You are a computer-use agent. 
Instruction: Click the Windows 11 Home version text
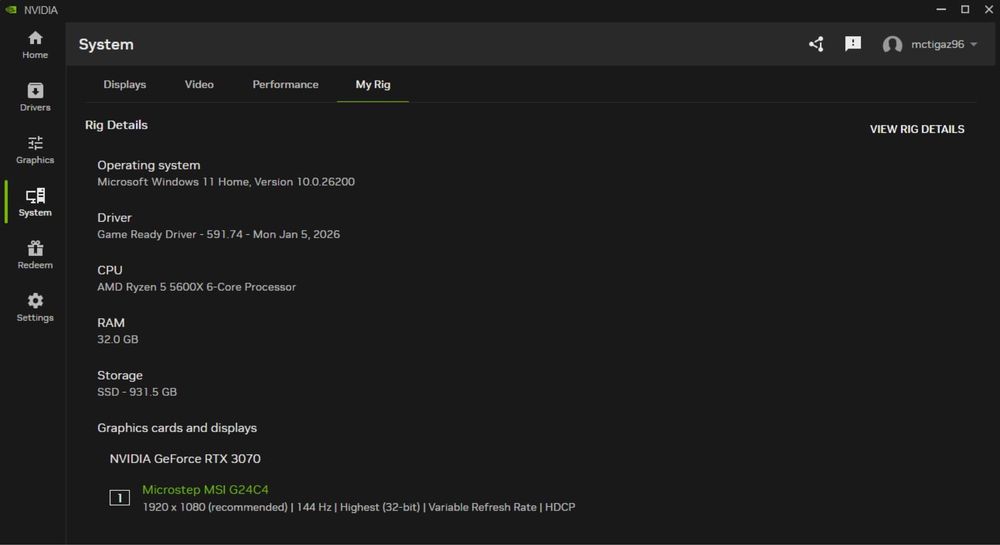click(226, 182)
